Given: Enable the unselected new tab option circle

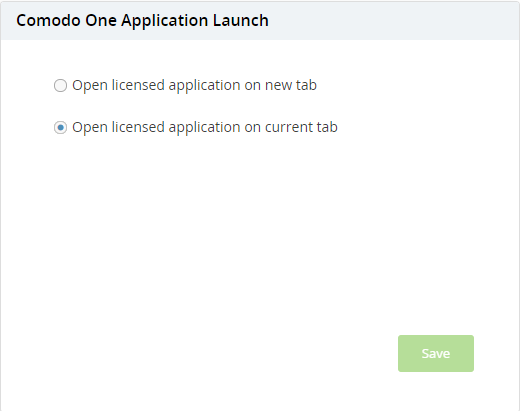Looking at the screenshot, I should [x=60, y=85].
